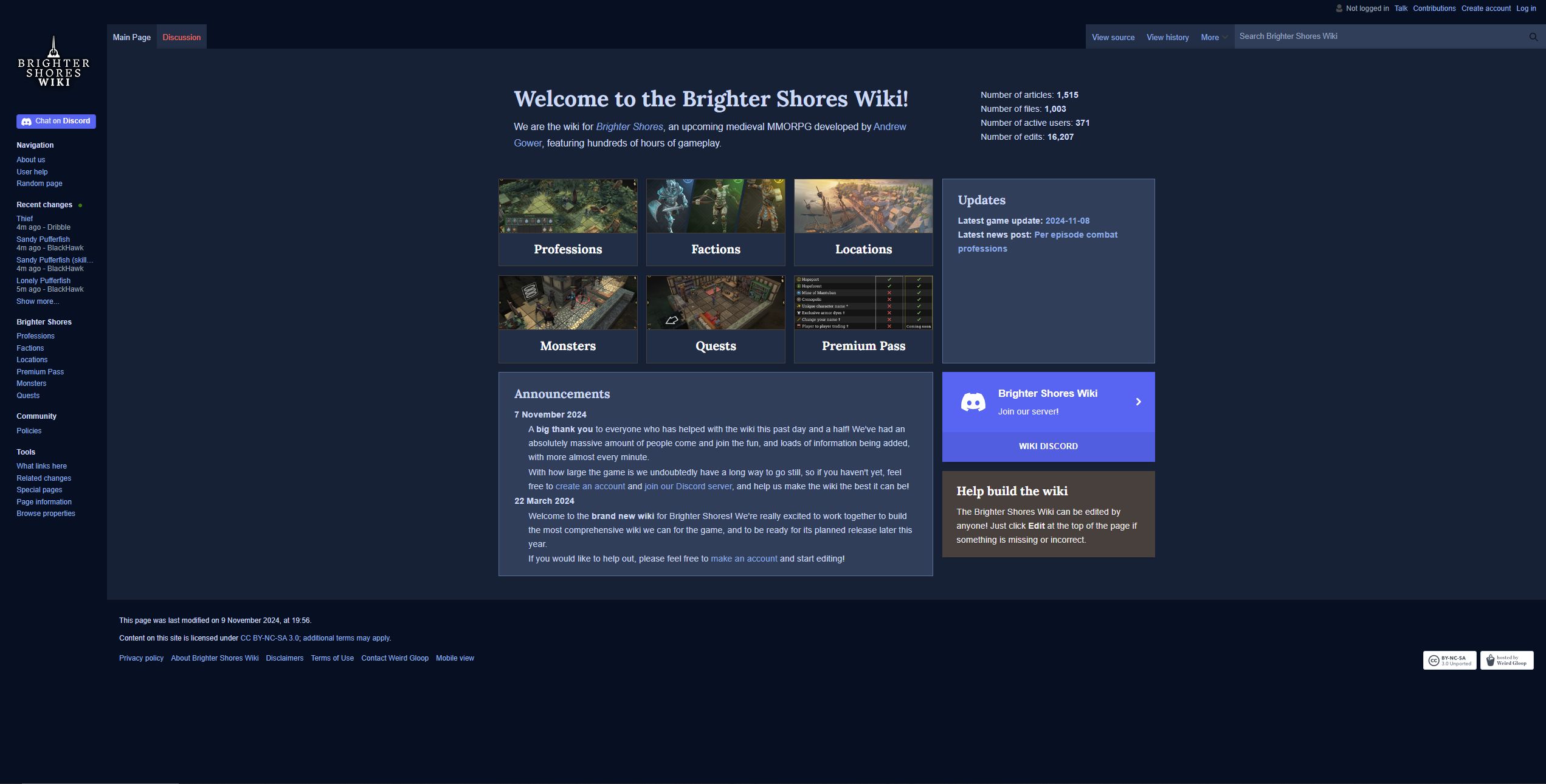Select the Discussion tab
1546x784 pixels.
click(x=181, y=37)
